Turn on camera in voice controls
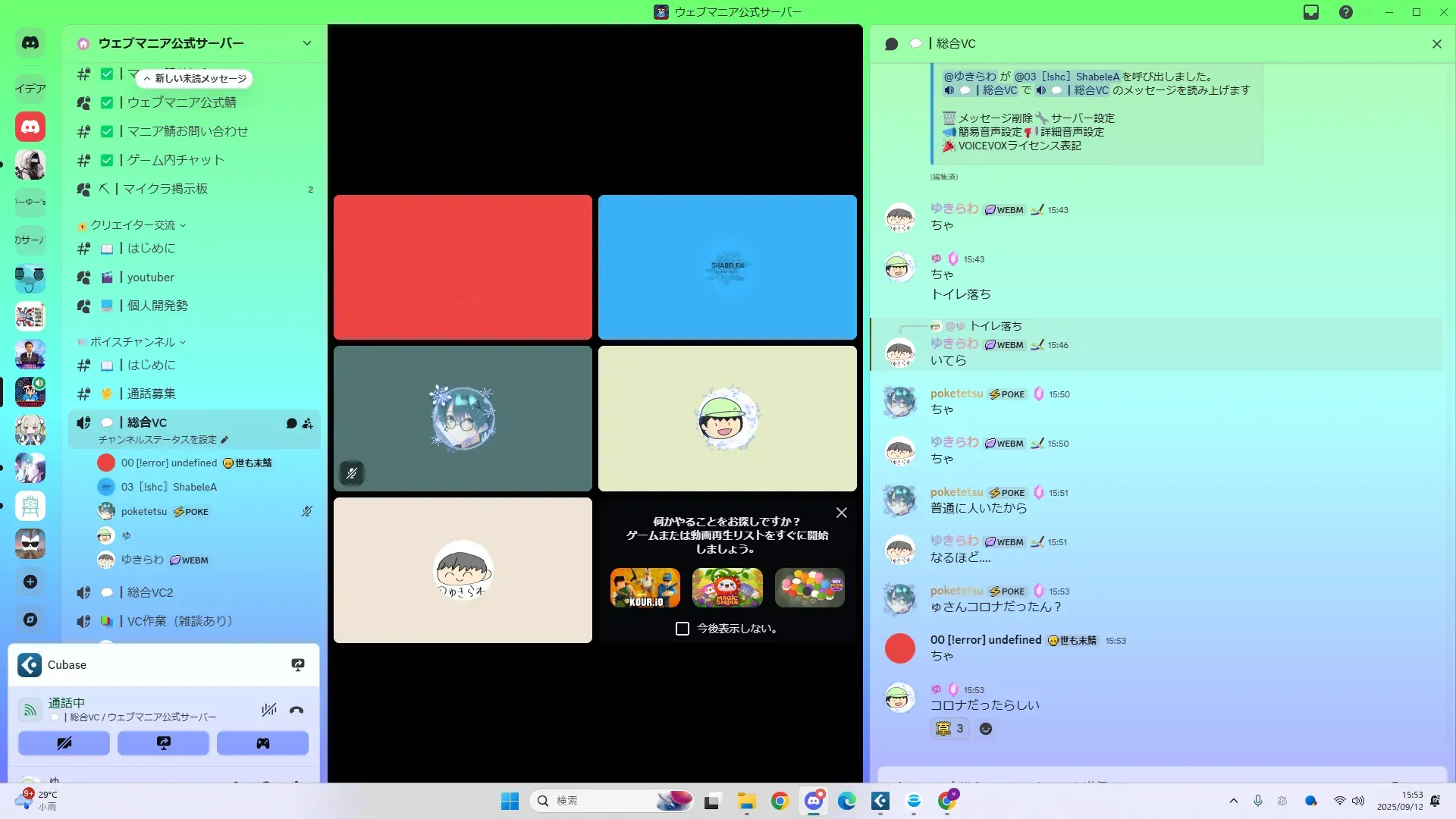 64,743
